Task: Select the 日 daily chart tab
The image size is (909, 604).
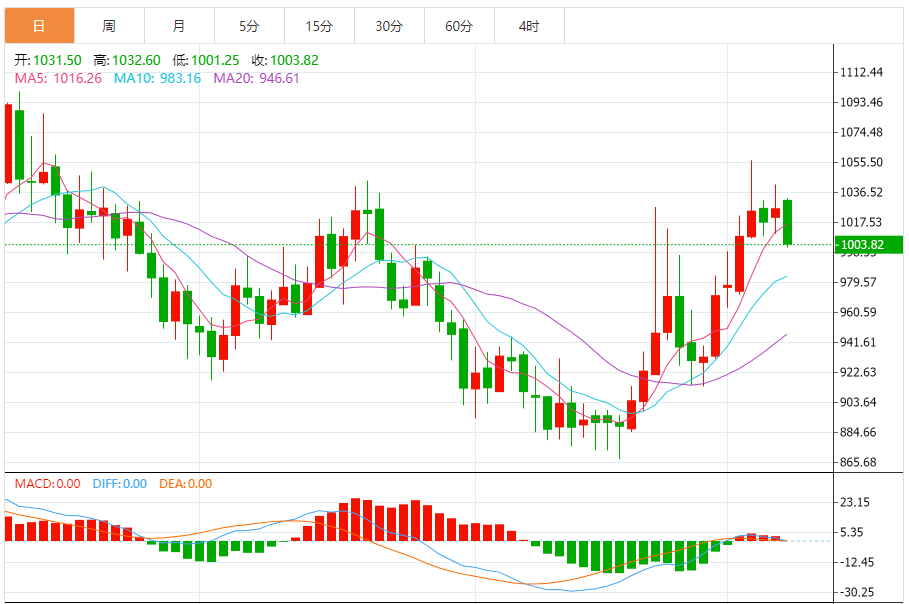Action: (39, 26)
